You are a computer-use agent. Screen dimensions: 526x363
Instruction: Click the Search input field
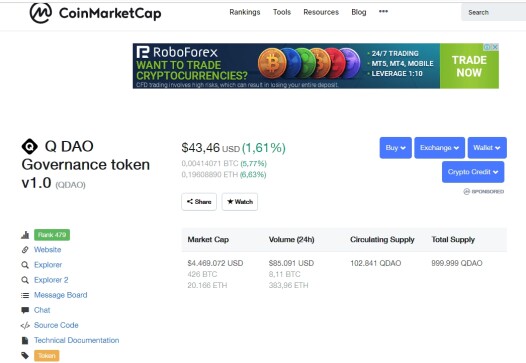(x=493, y=12)
